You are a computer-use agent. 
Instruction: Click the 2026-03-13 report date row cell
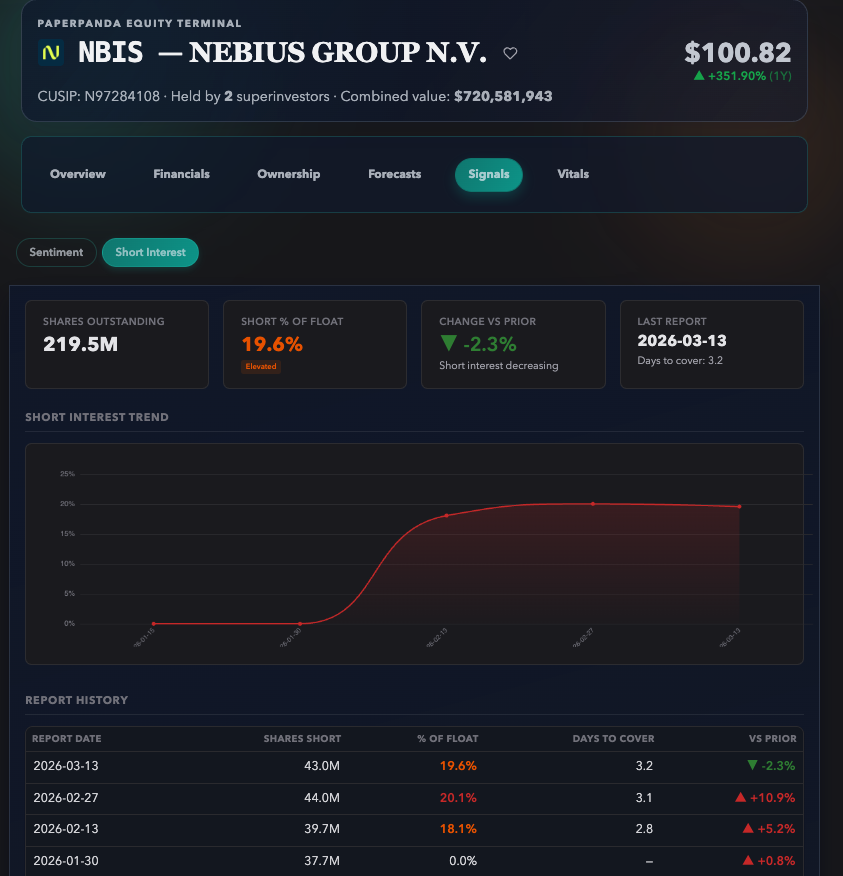point(66,766)
